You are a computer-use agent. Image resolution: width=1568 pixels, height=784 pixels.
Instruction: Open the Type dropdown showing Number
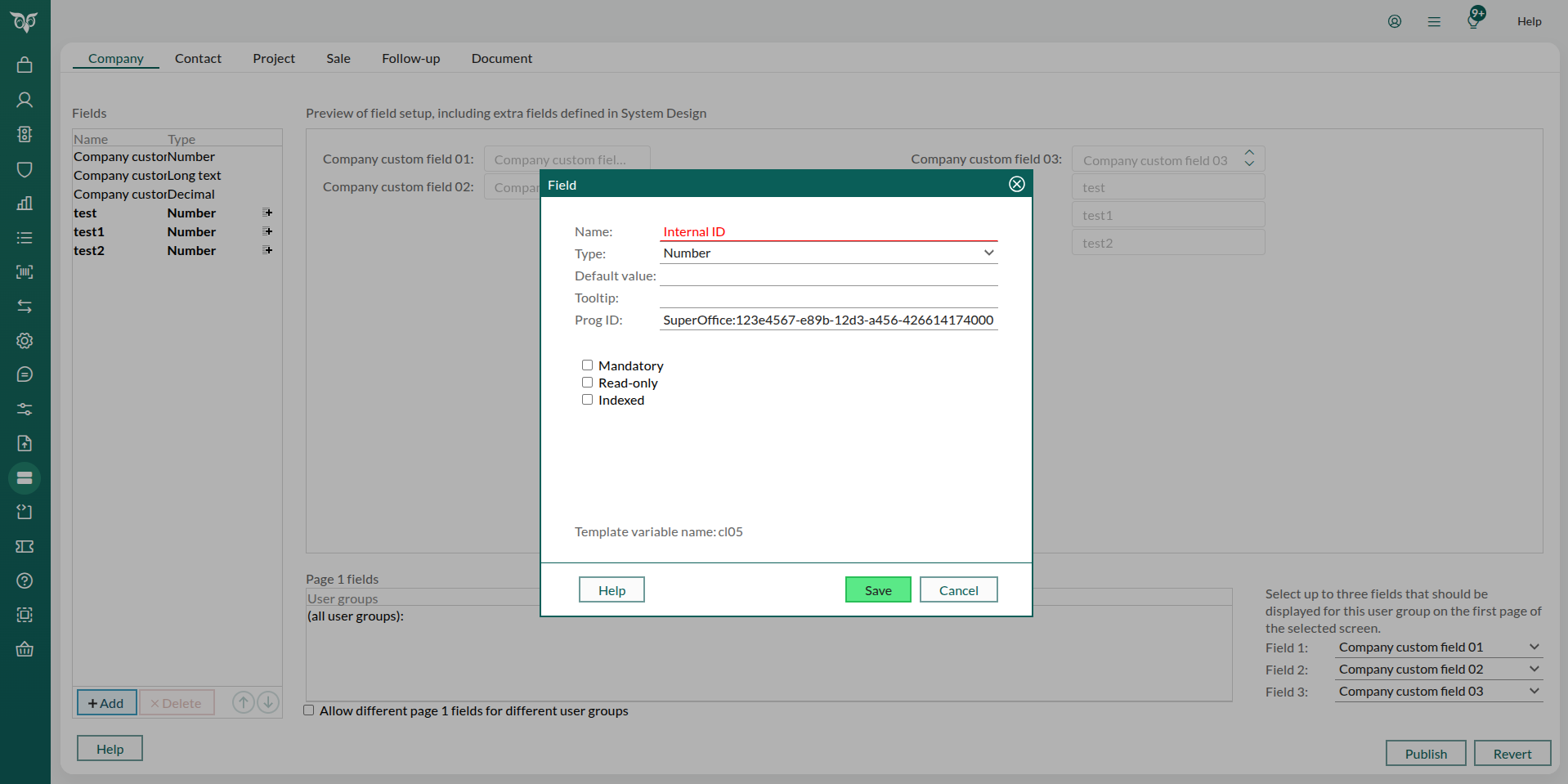(x=828, y=253)
